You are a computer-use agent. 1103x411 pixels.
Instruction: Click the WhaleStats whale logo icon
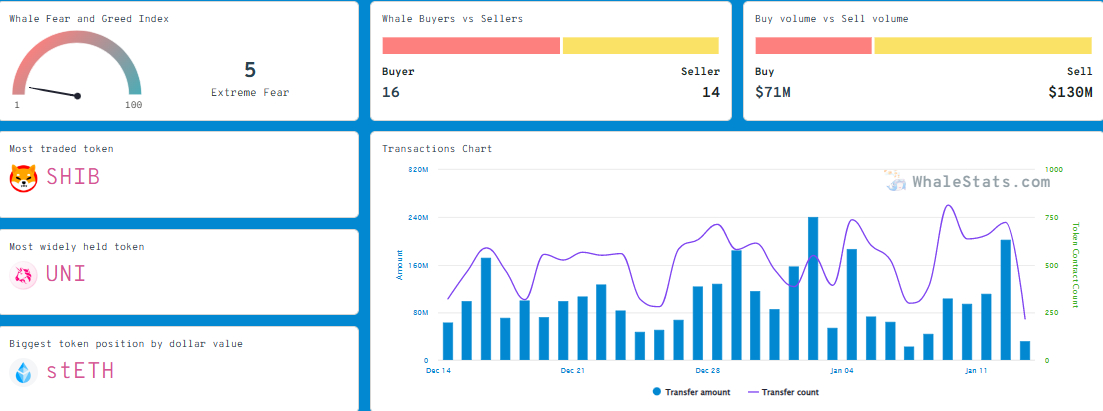[894, 181]
